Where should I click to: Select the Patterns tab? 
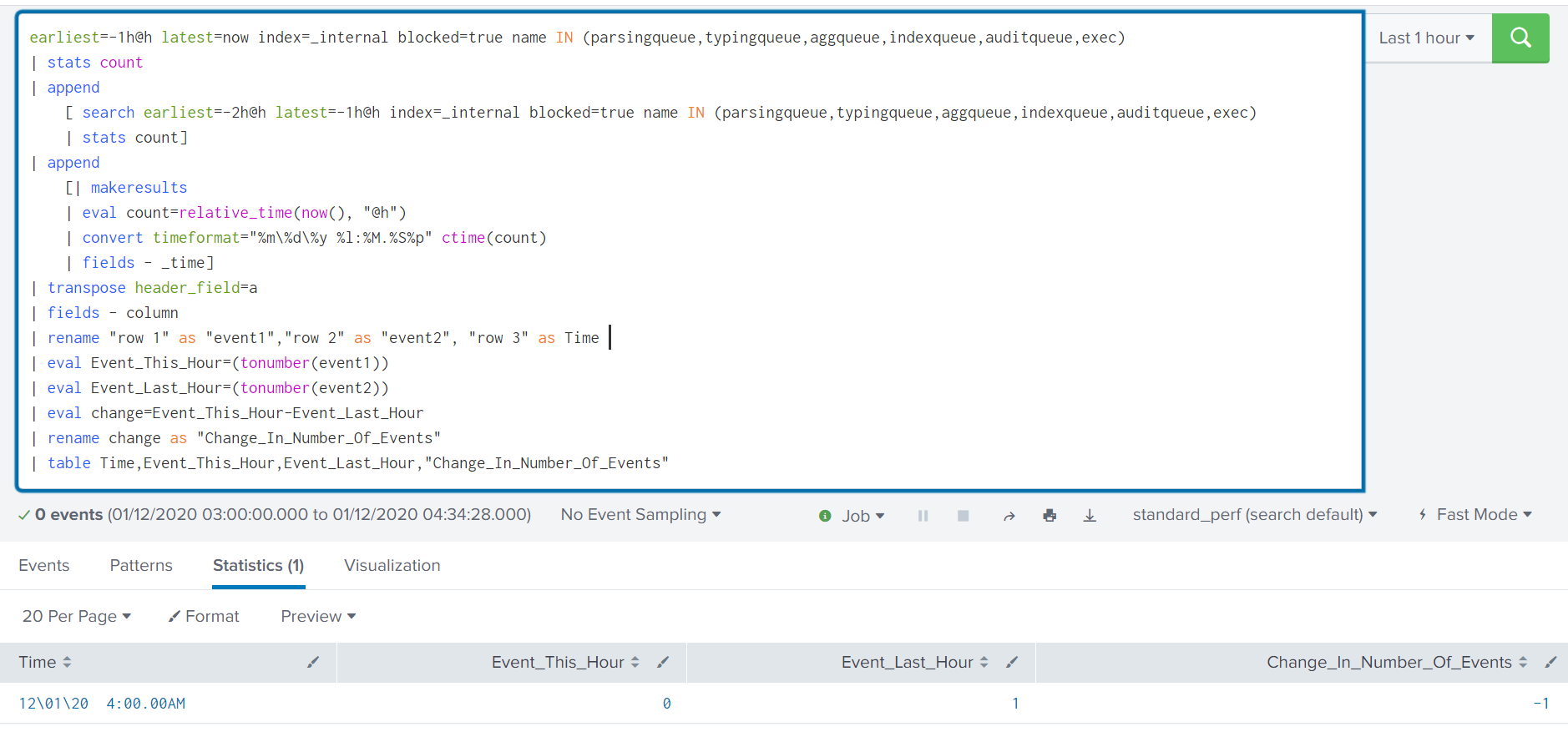(x=141, y=566)
